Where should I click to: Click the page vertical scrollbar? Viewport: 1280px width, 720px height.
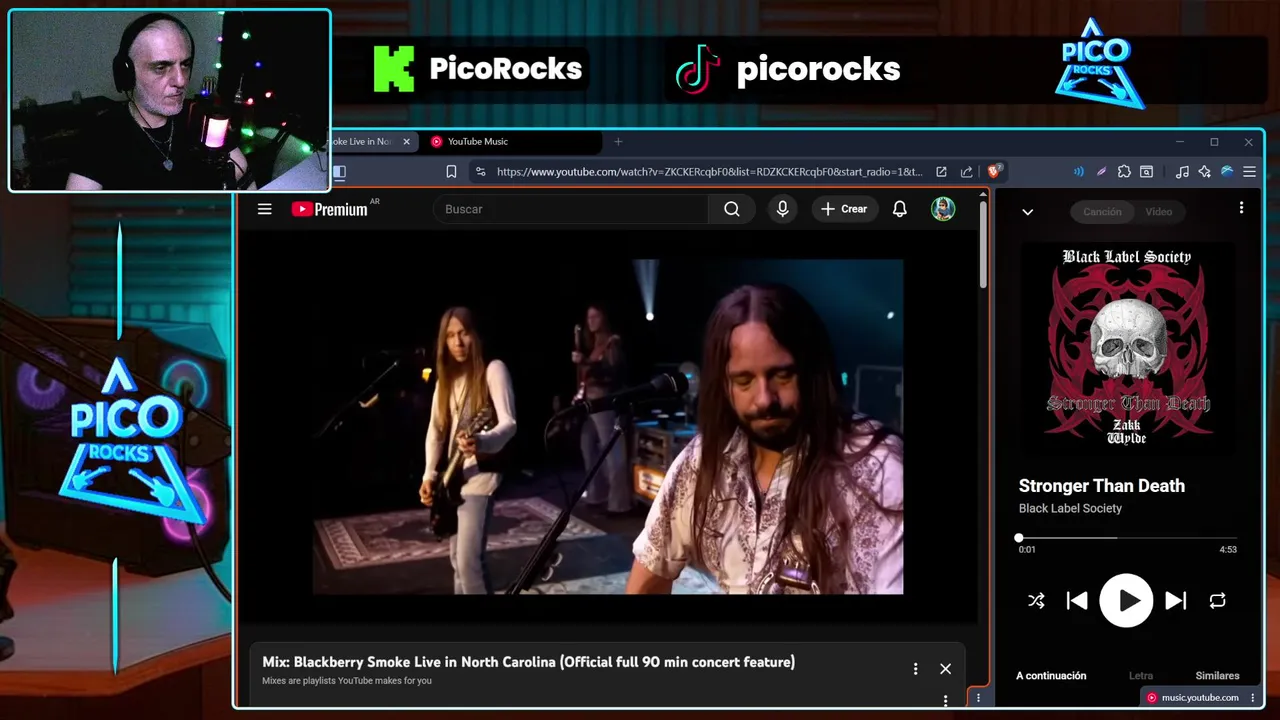click(x=984, y=245)
